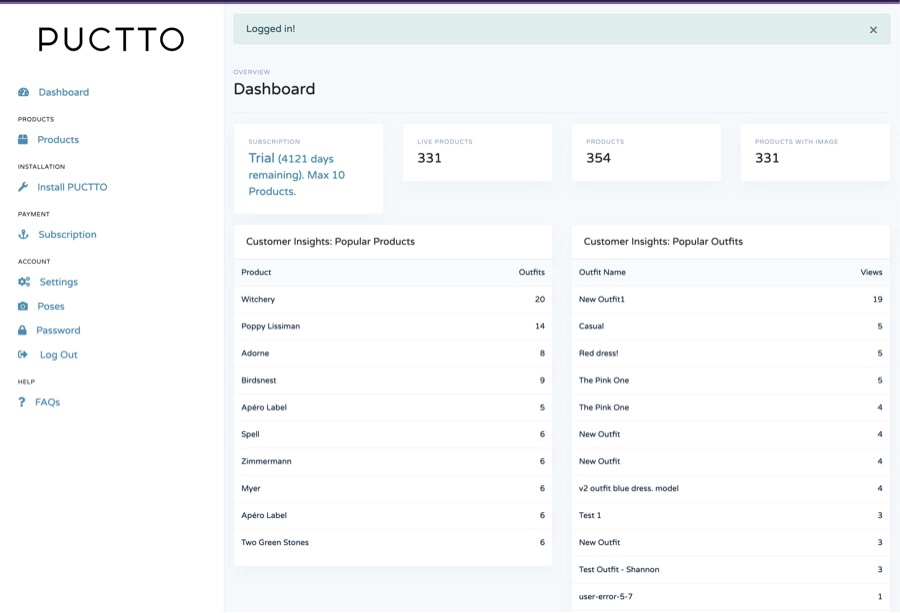The image size is (900, 613).
Task: Dismiss the Logged in notification
Action: (x=873, y=30)
